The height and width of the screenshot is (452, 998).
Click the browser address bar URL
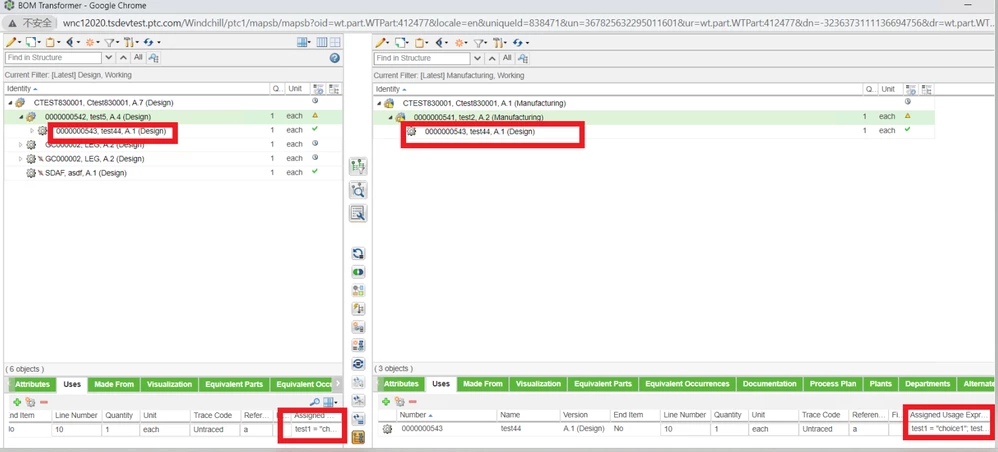coord(526,23)
